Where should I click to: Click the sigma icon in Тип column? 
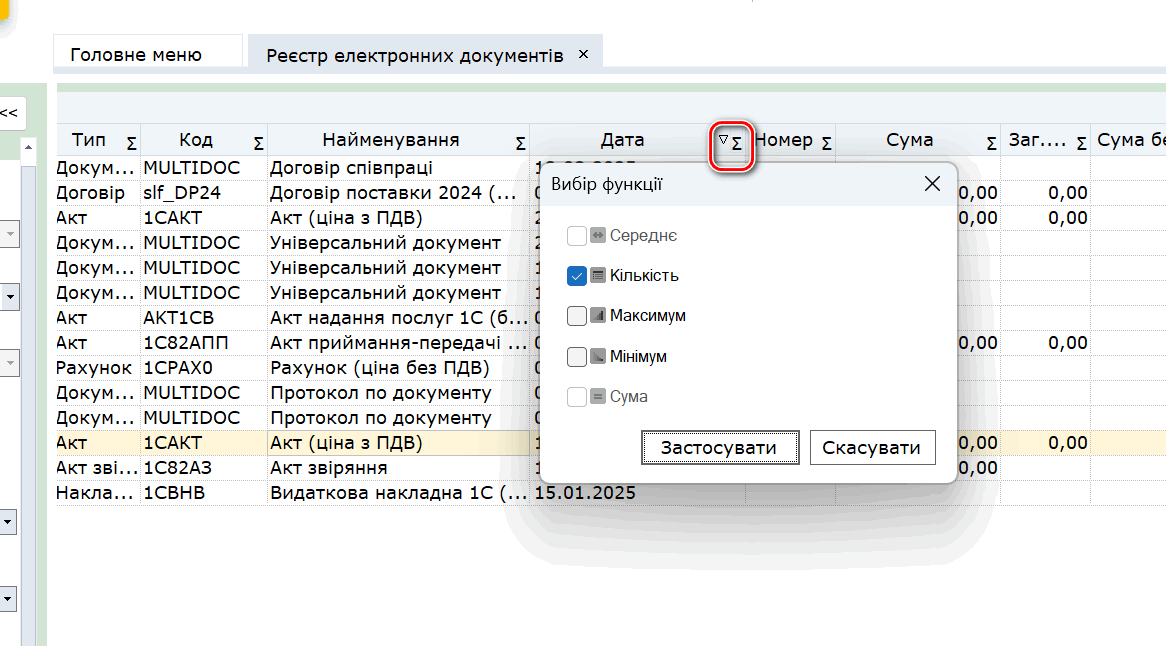132,143
